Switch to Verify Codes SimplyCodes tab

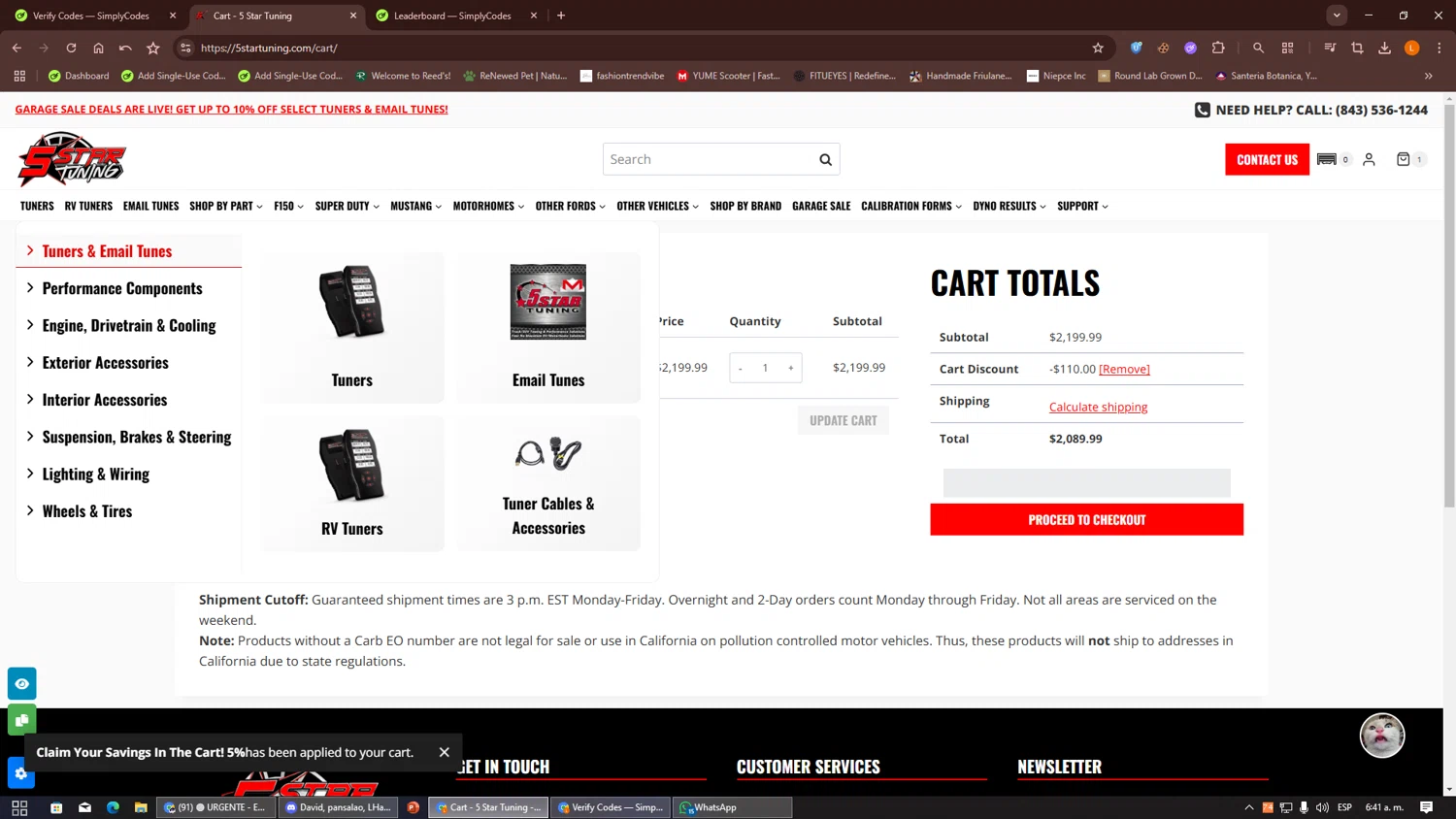(x=94, y=16)
